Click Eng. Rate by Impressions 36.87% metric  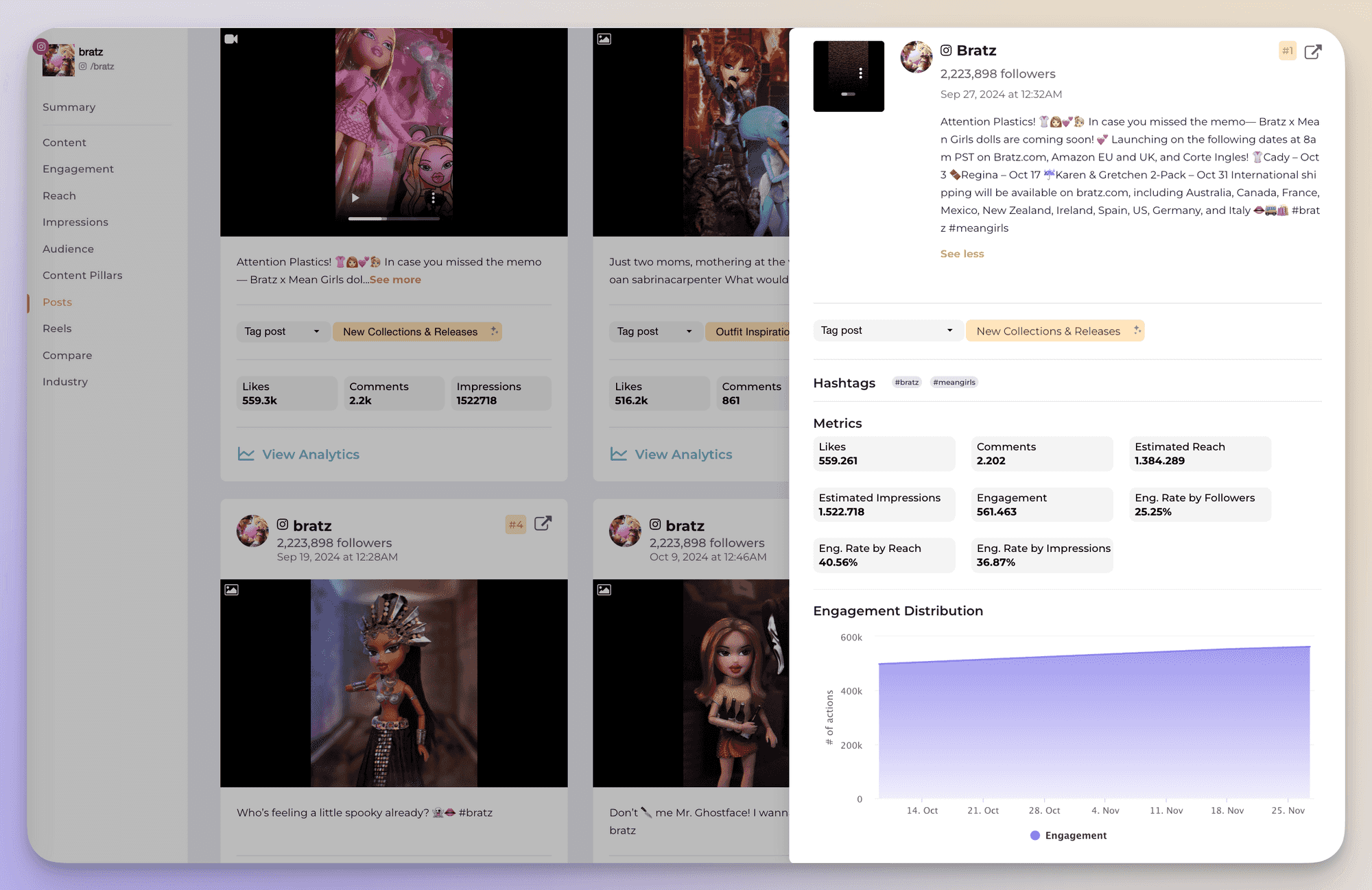point(1042,555)
